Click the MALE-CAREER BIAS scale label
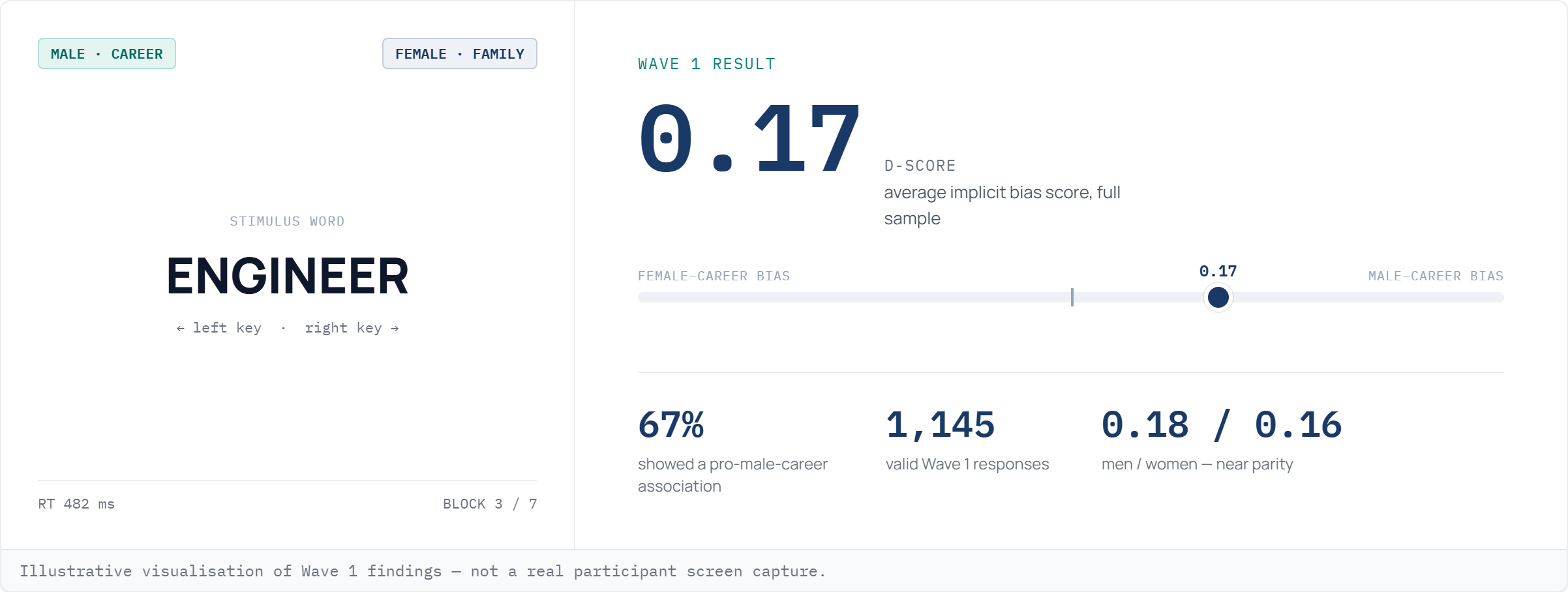1568x592 pixels. [x=1436, y=276]
